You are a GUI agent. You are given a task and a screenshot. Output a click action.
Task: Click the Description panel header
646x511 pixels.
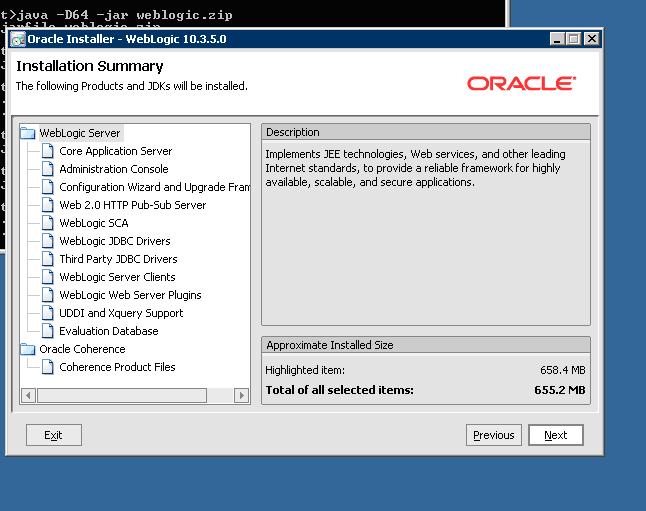tap(426, 132)
